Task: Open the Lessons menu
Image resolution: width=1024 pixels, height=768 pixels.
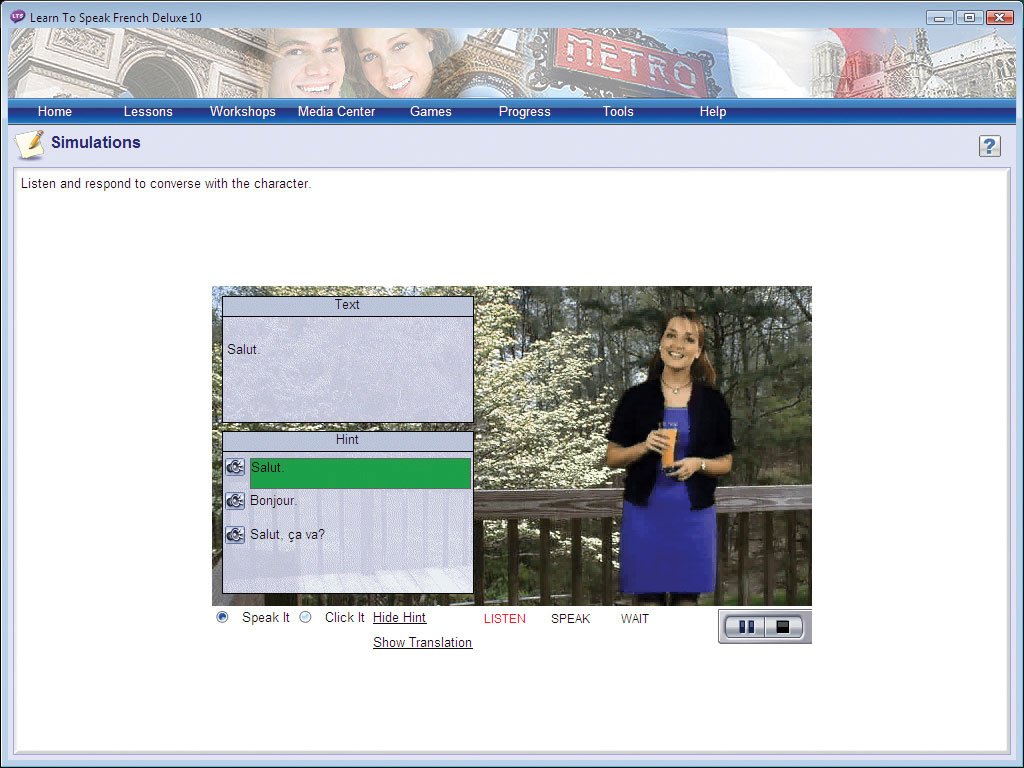Action: pyautogui.click(x=148, y=111)
